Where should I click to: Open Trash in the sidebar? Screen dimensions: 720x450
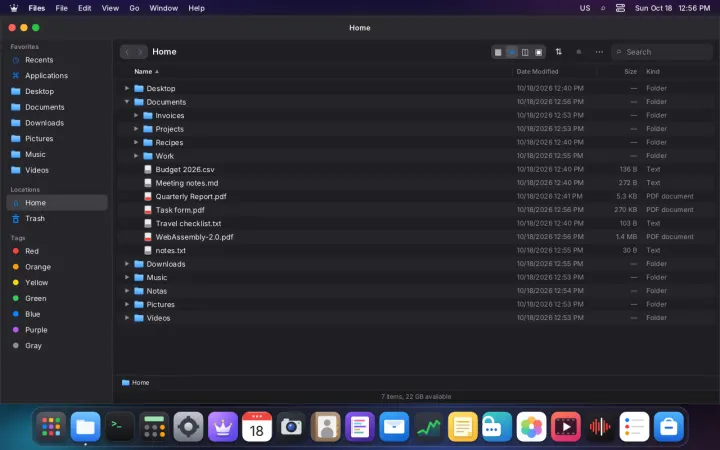point(57,219)
